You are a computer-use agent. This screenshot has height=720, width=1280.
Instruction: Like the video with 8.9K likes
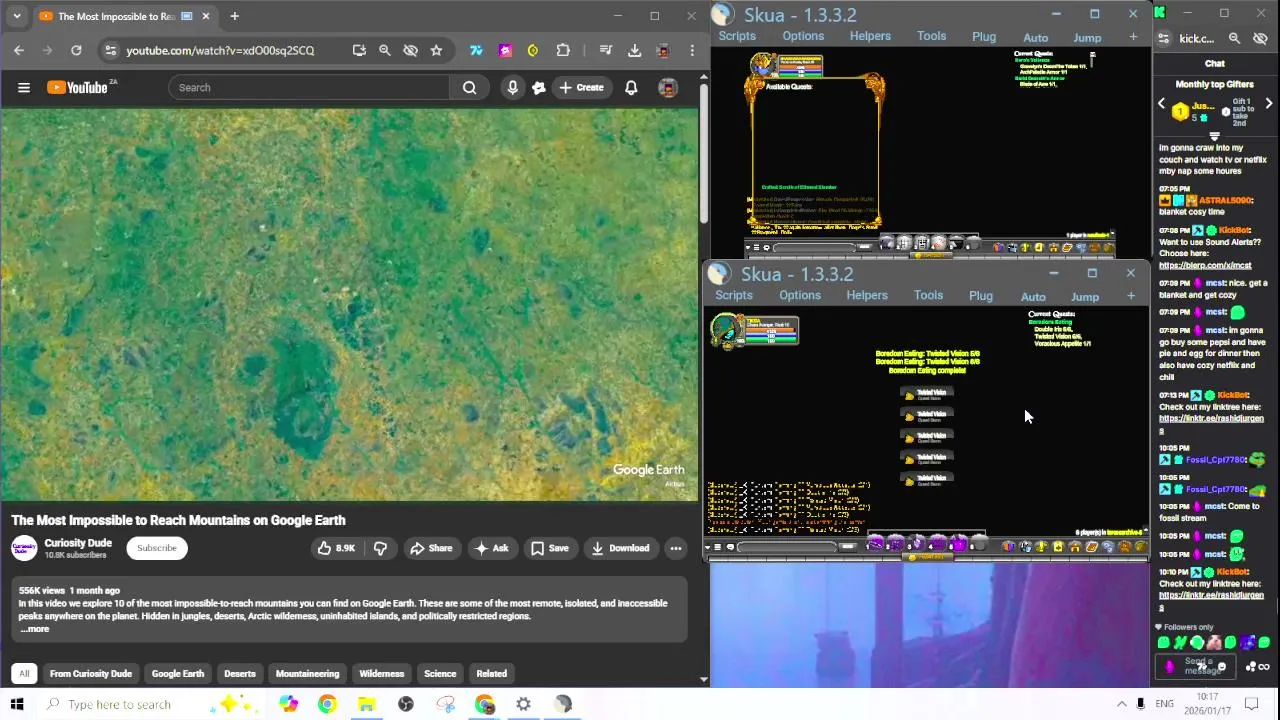pos(336,548)
